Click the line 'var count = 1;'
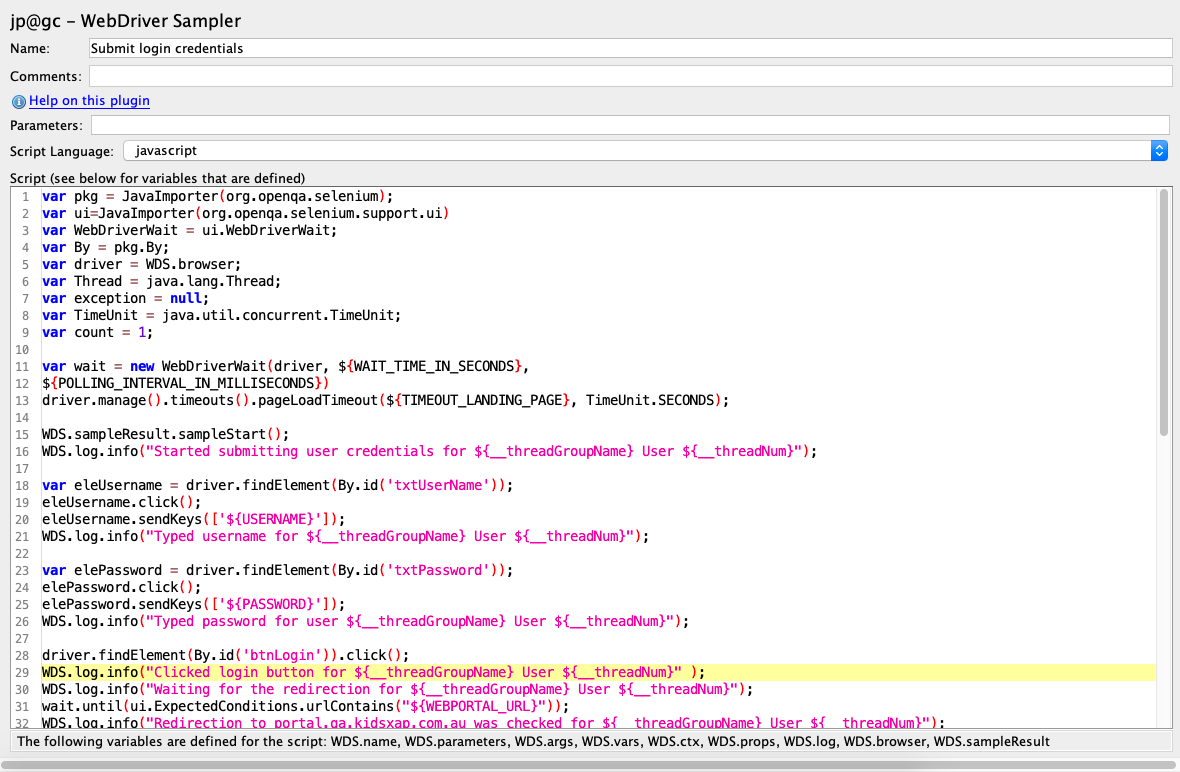The width and height of the screenshot is (1180, 772). pos(97,333)
